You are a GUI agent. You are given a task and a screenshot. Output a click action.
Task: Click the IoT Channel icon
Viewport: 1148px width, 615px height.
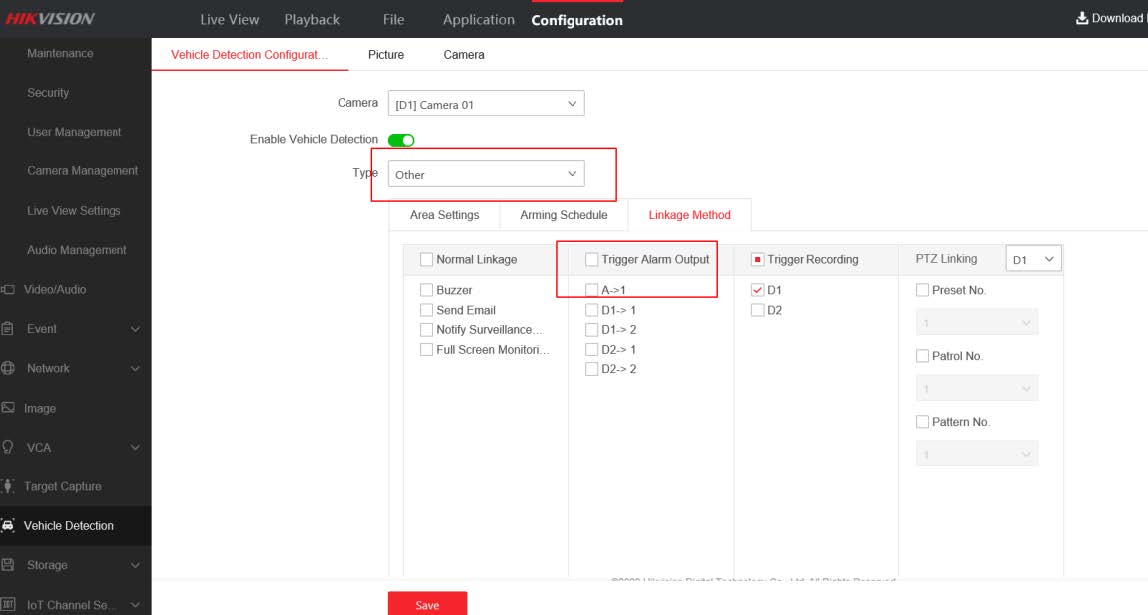pos(8,605)
